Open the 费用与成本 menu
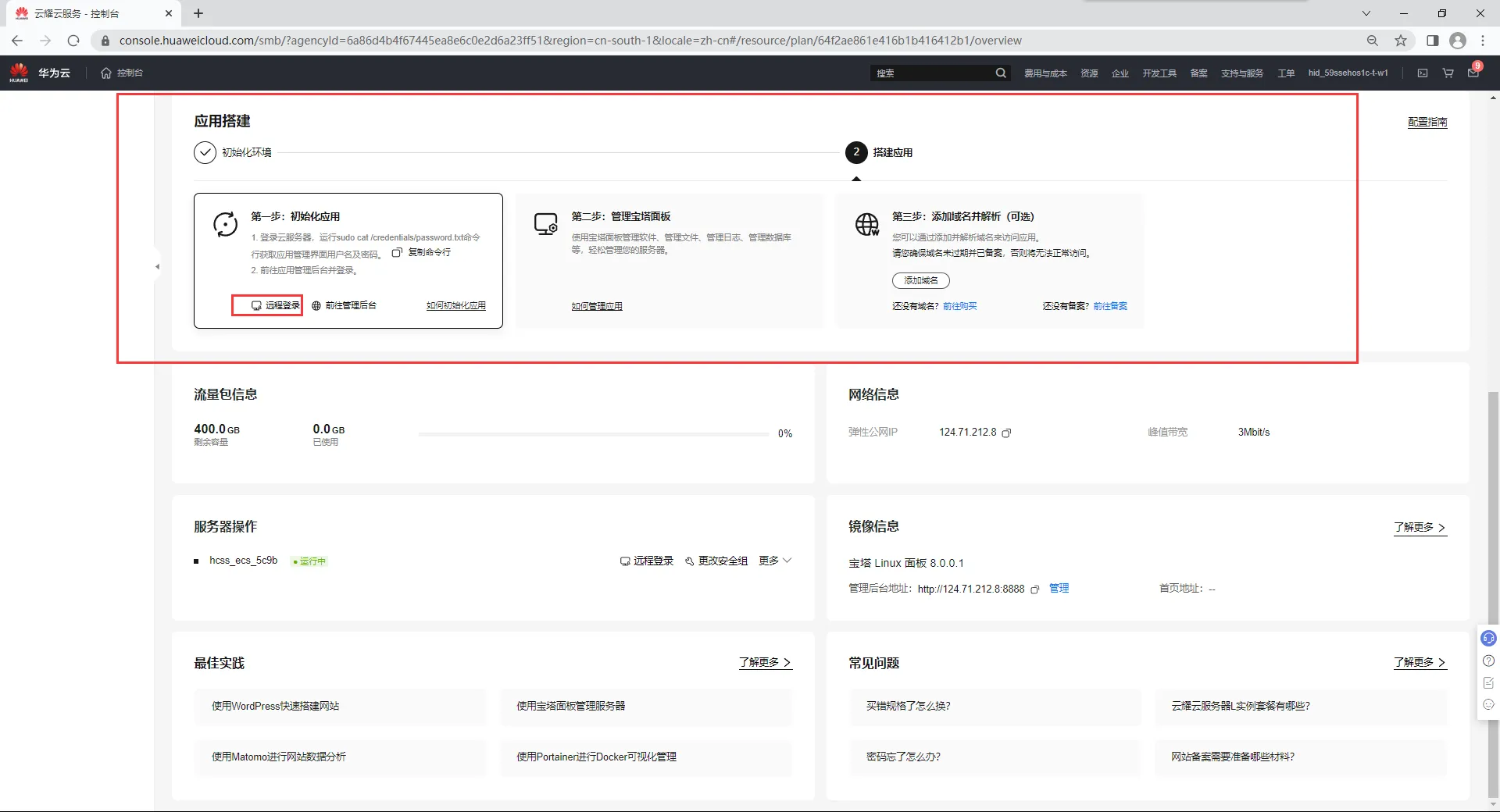This screenshot has height=812, width=1500. (x=1045, y=73)
